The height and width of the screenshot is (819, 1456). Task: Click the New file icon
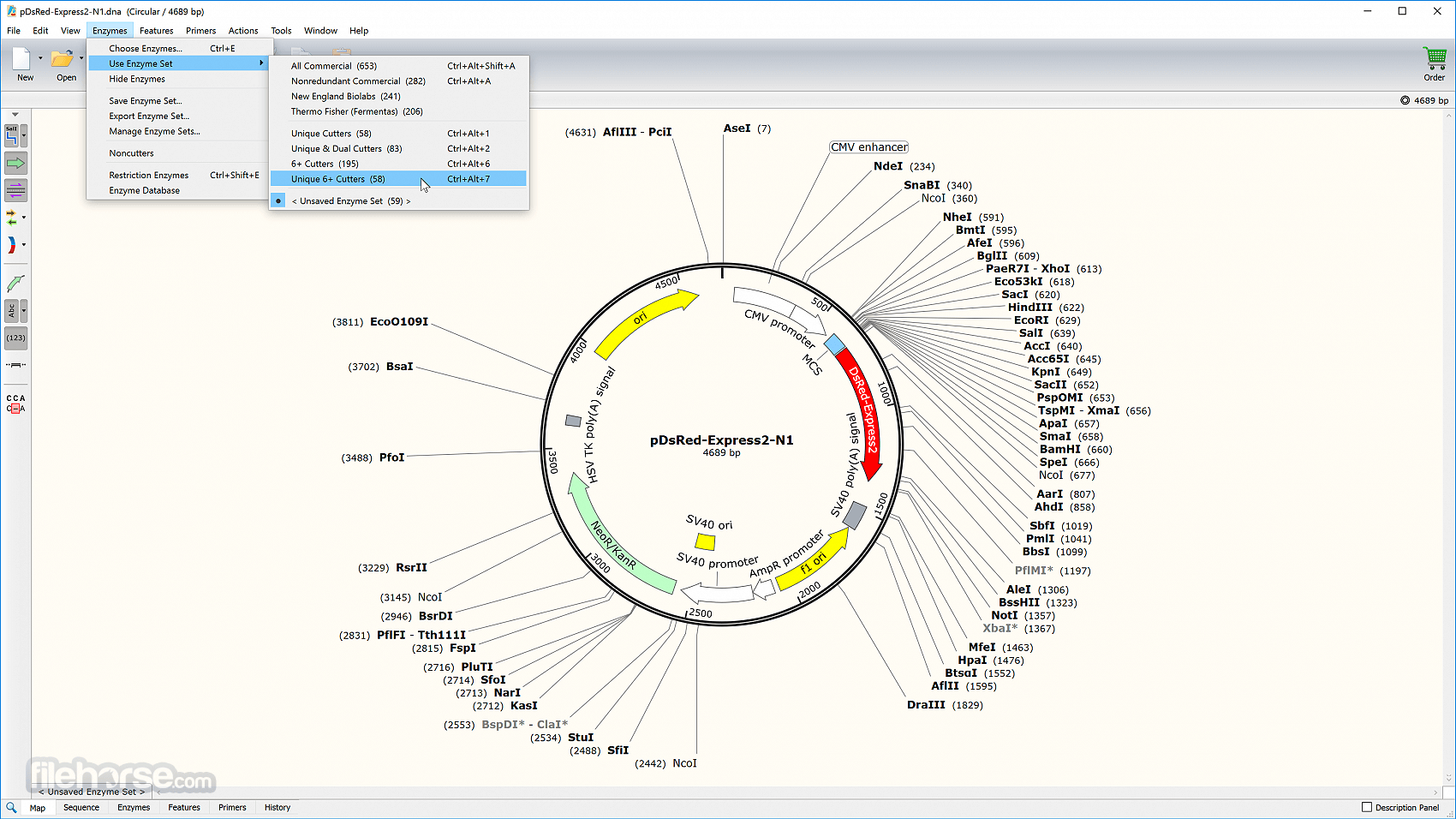click(24, 64)
